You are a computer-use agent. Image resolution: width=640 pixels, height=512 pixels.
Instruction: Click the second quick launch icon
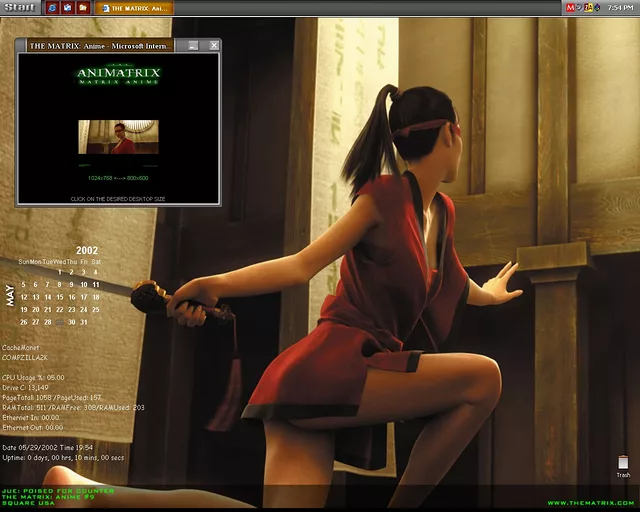click(x=67, y=8)
